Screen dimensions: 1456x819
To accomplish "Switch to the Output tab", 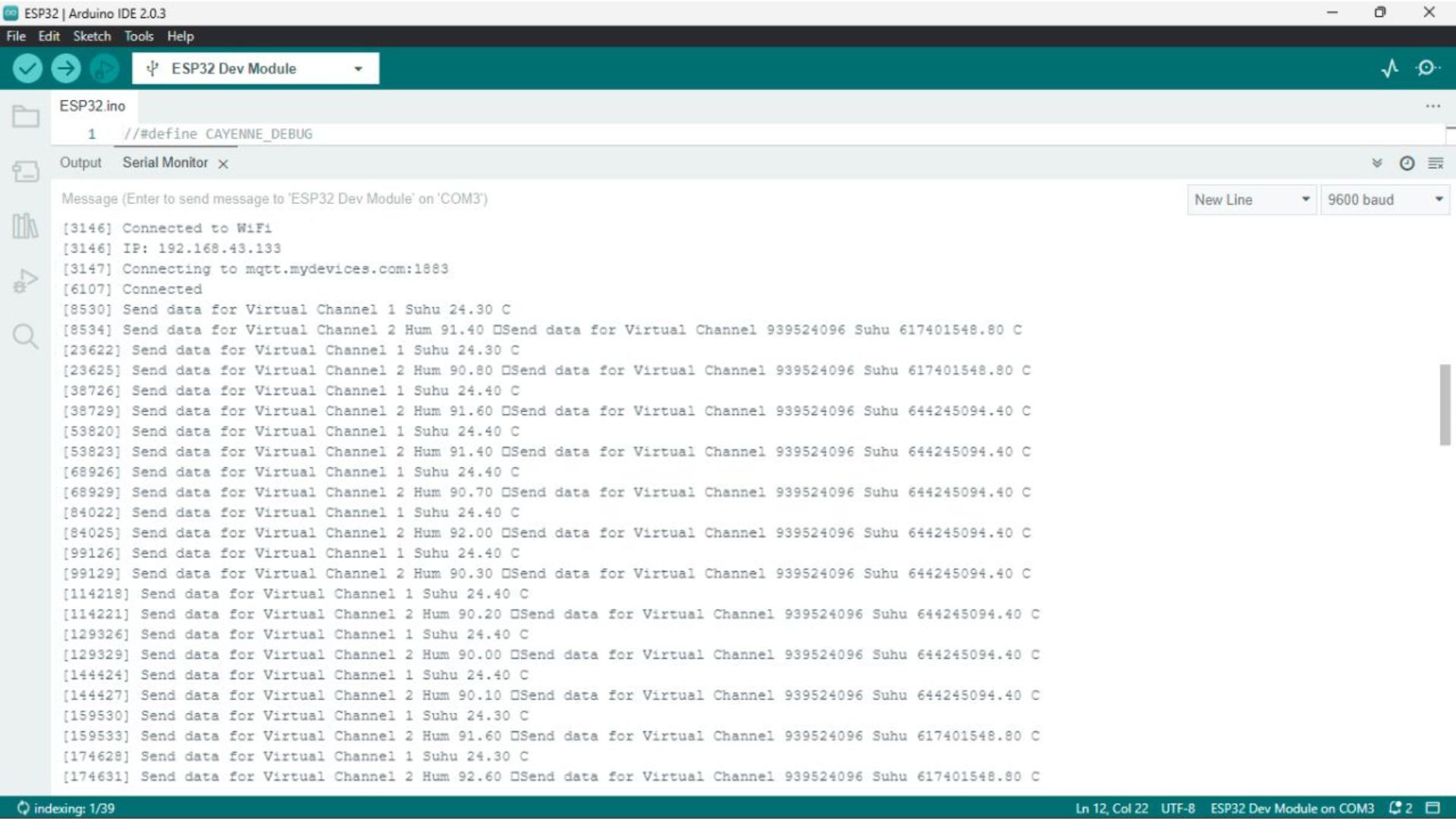I will click(80, 162).
